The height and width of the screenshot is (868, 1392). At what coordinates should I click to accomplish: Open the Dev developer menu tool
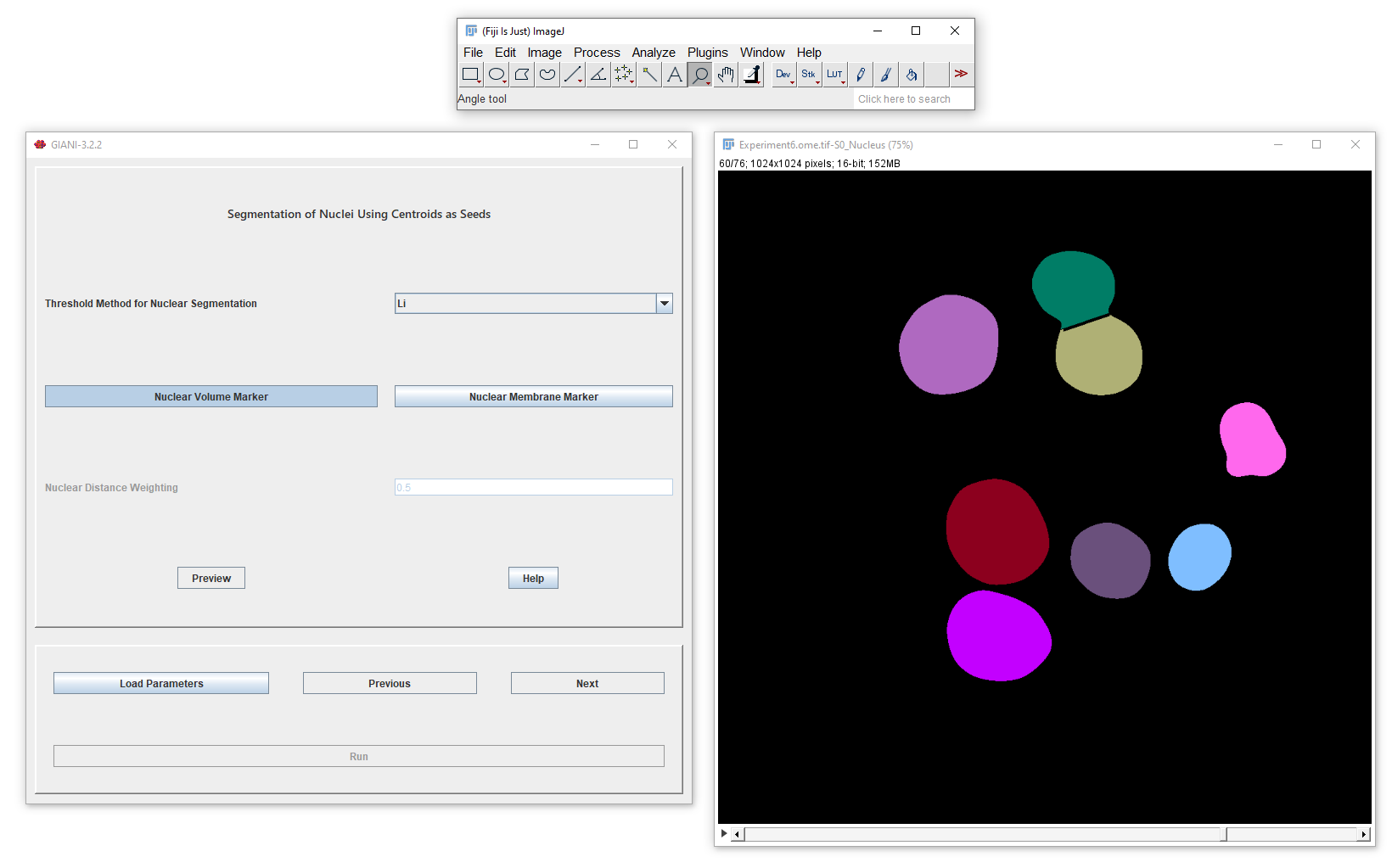783,75
